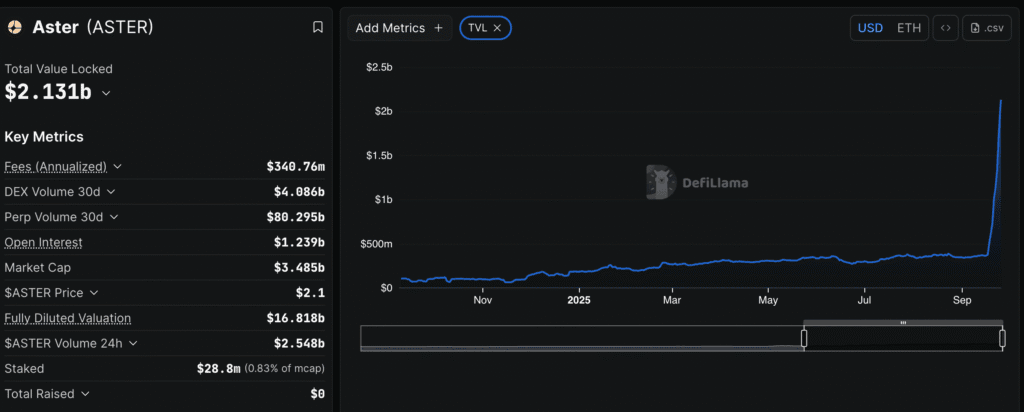Expand the $ASTER Price row
Viewport: 1024px width, 412px height.
pos(93,293)
